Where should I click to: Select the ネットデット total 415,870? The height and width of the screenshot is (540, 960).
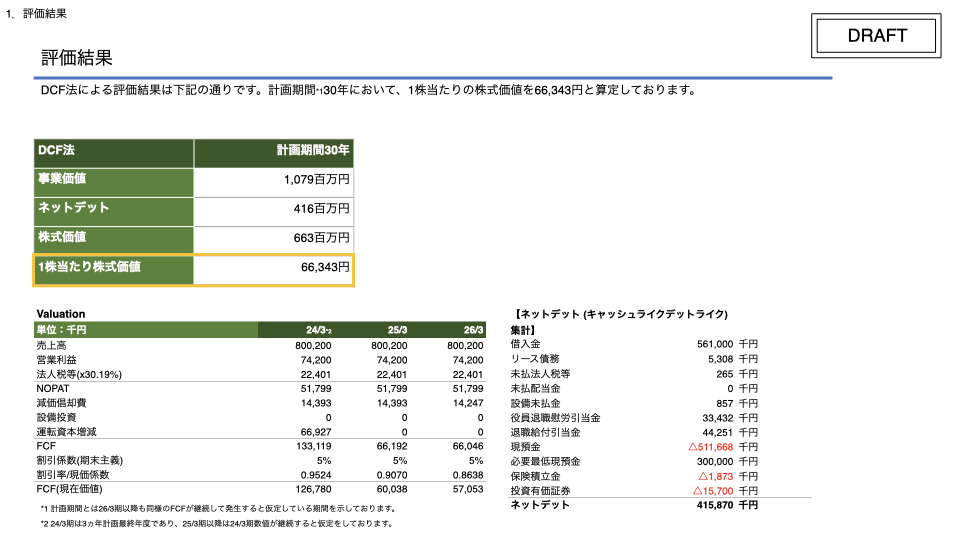[714, 505]
